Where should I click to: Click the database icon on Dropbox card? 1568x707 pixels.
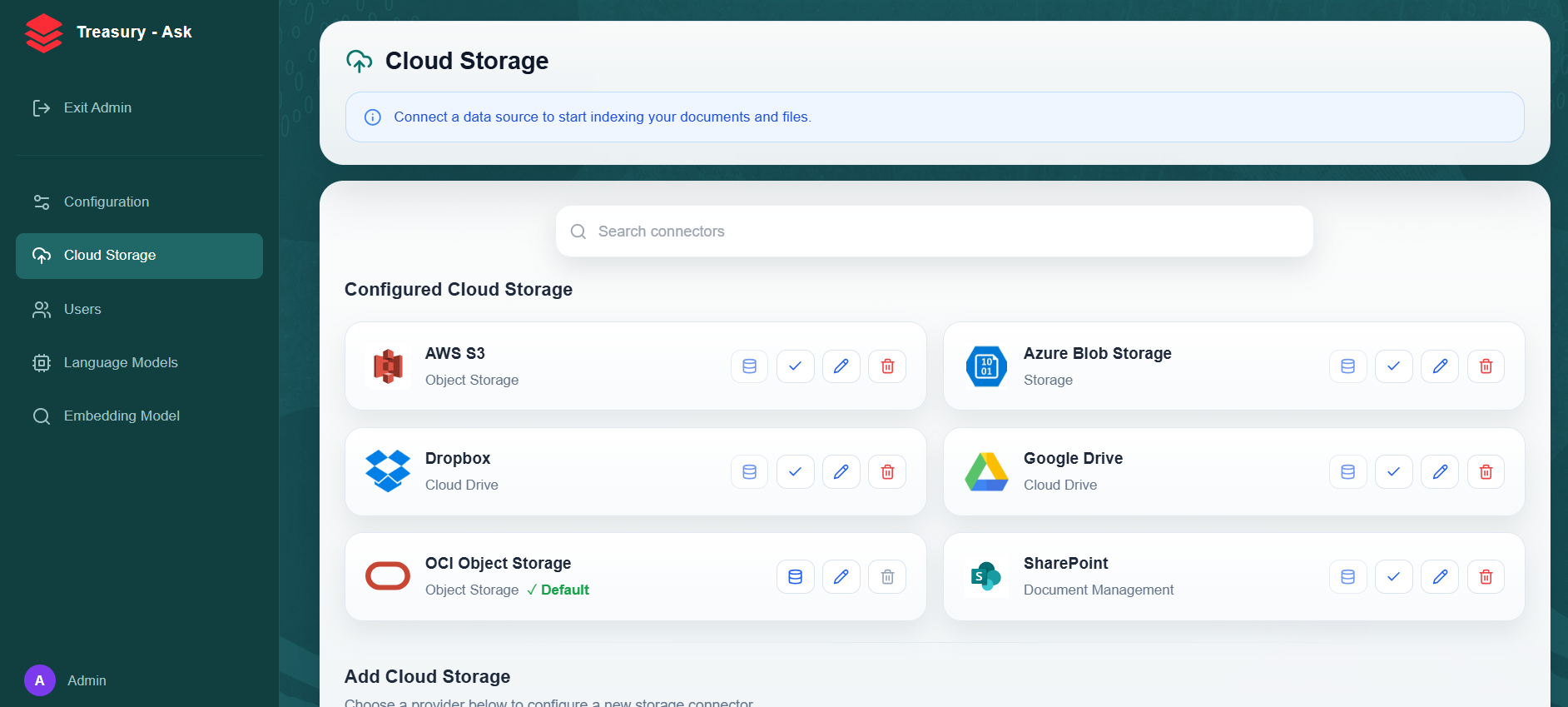pyautogui.click(x=749, y=472)
